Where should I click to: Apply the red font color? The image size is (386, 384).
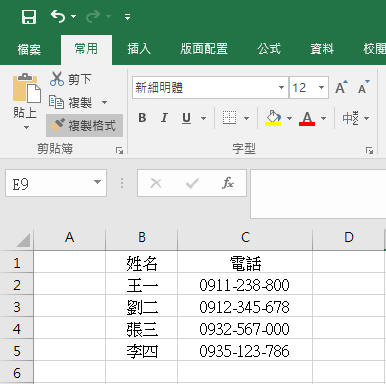click(x=307, y=118)
